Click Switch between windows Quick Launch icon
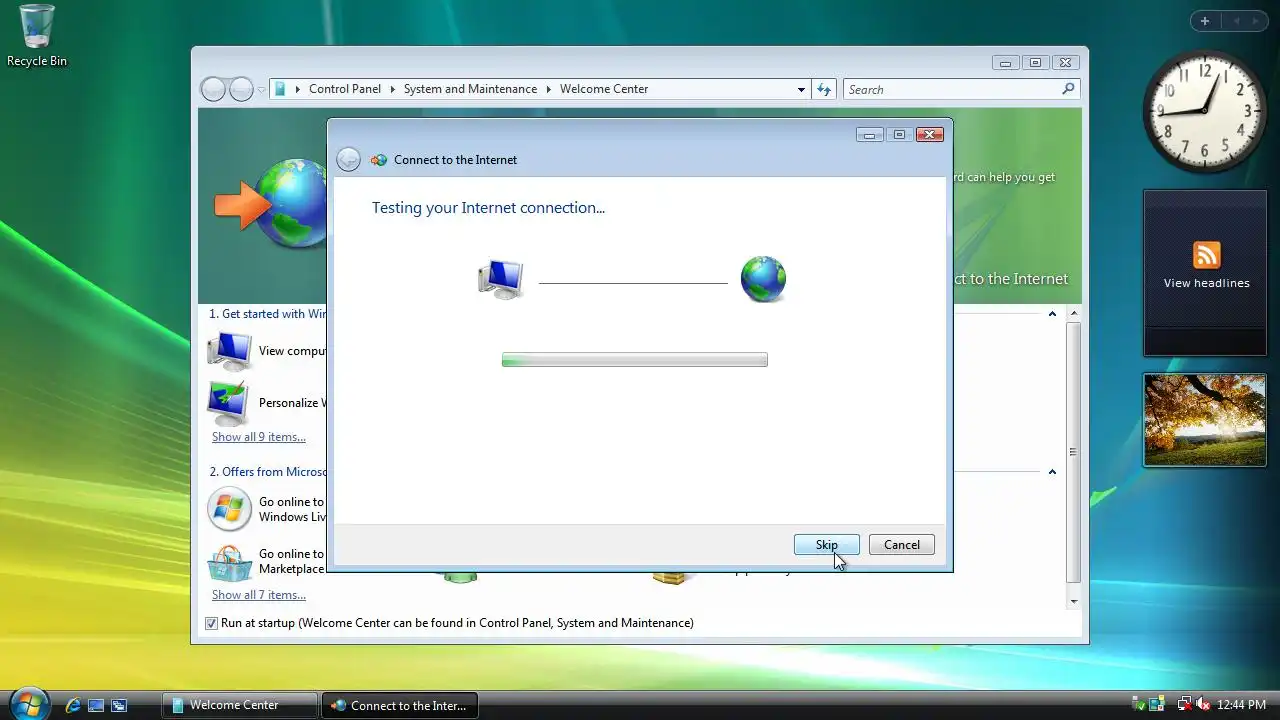 (119, 705)
